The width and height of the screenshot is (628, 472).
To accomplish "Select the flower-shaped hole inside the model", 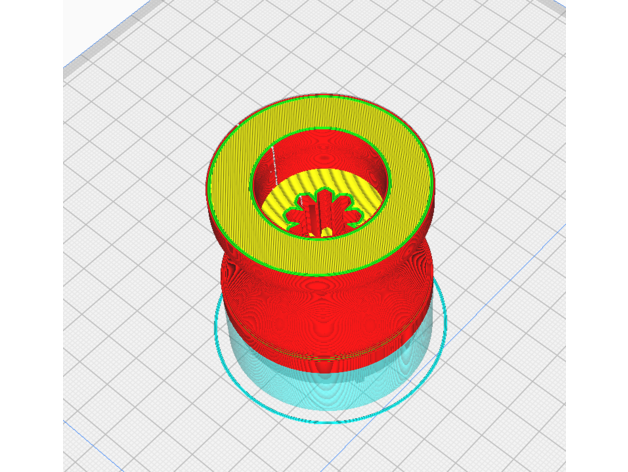I will click(x=318, y=211).
